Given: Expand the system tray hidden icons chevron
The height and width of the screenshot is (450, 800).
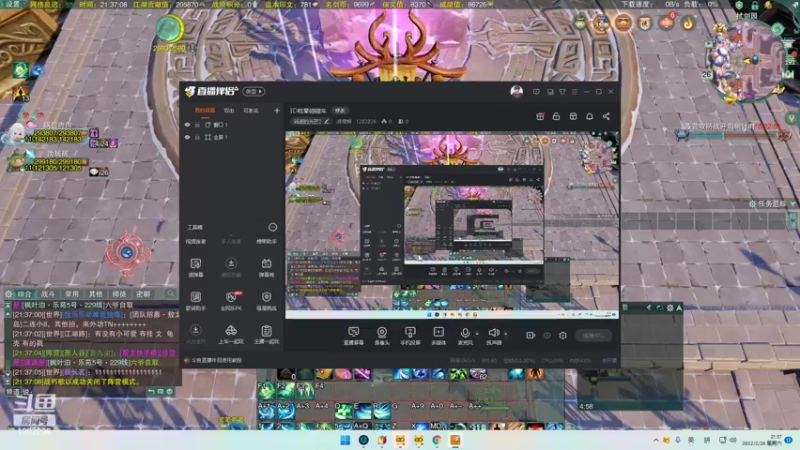Looking at the screenshot, I should [x=656, y=440].
